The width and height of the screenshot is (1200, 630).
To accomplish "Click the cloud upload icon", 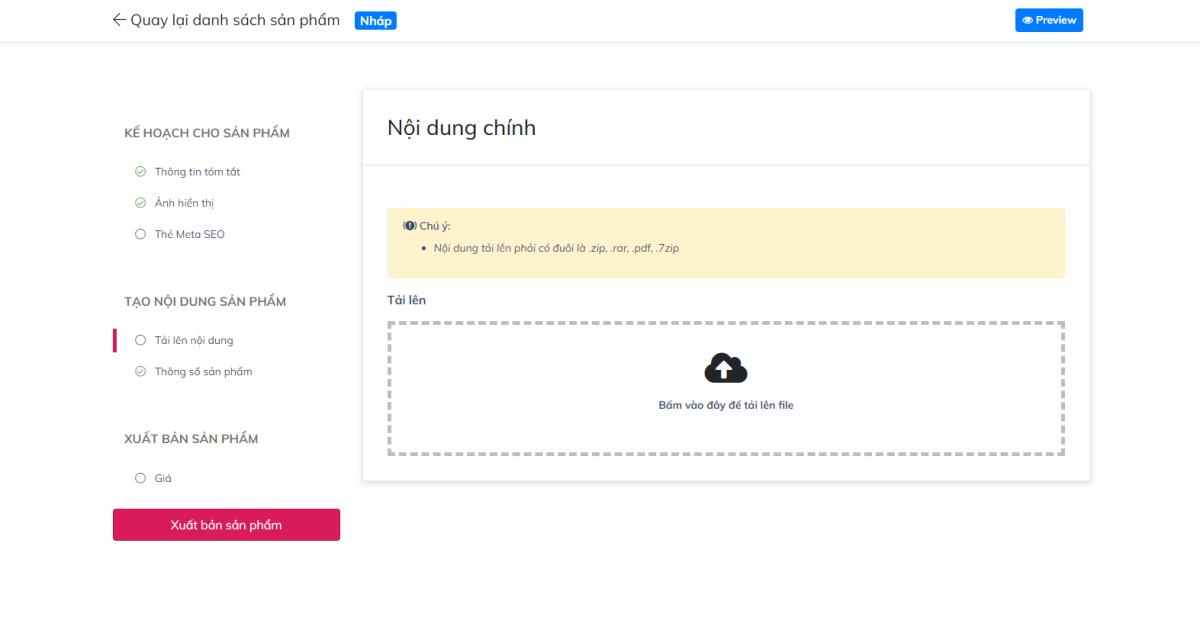I will 725,368.
